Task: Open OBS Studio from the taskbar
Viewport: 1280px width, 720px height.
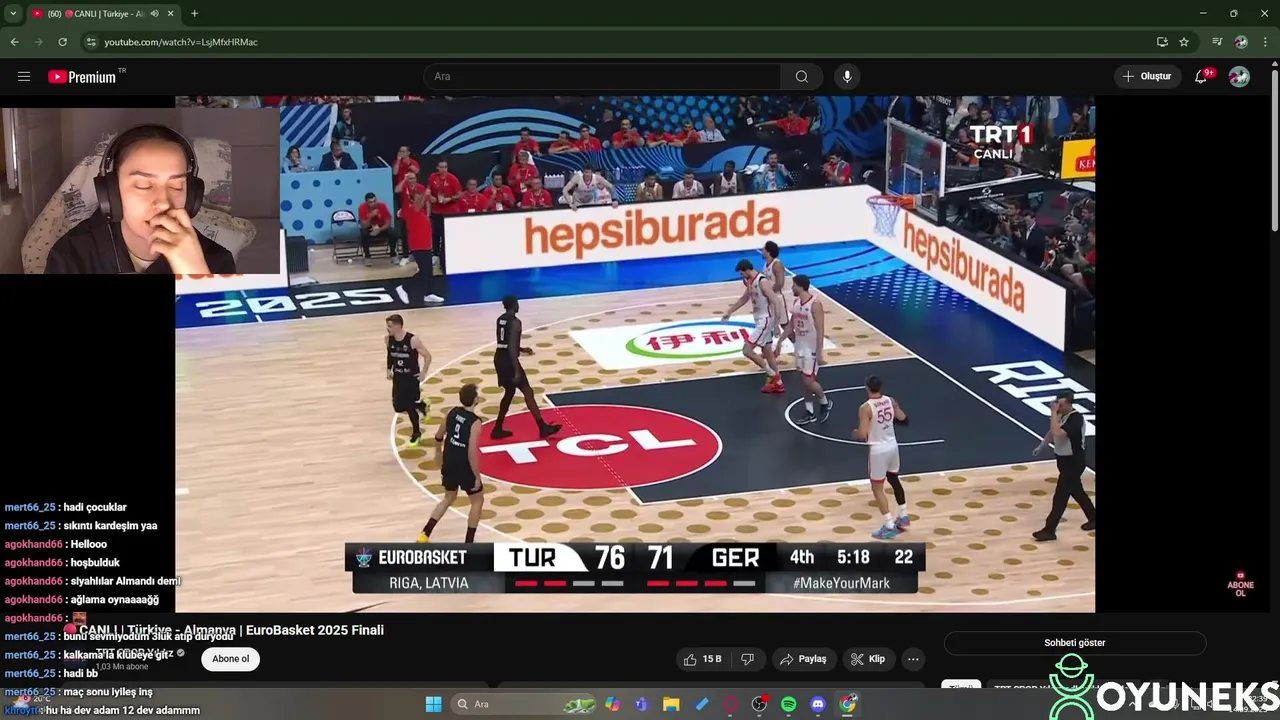Action: pos(759,704)
